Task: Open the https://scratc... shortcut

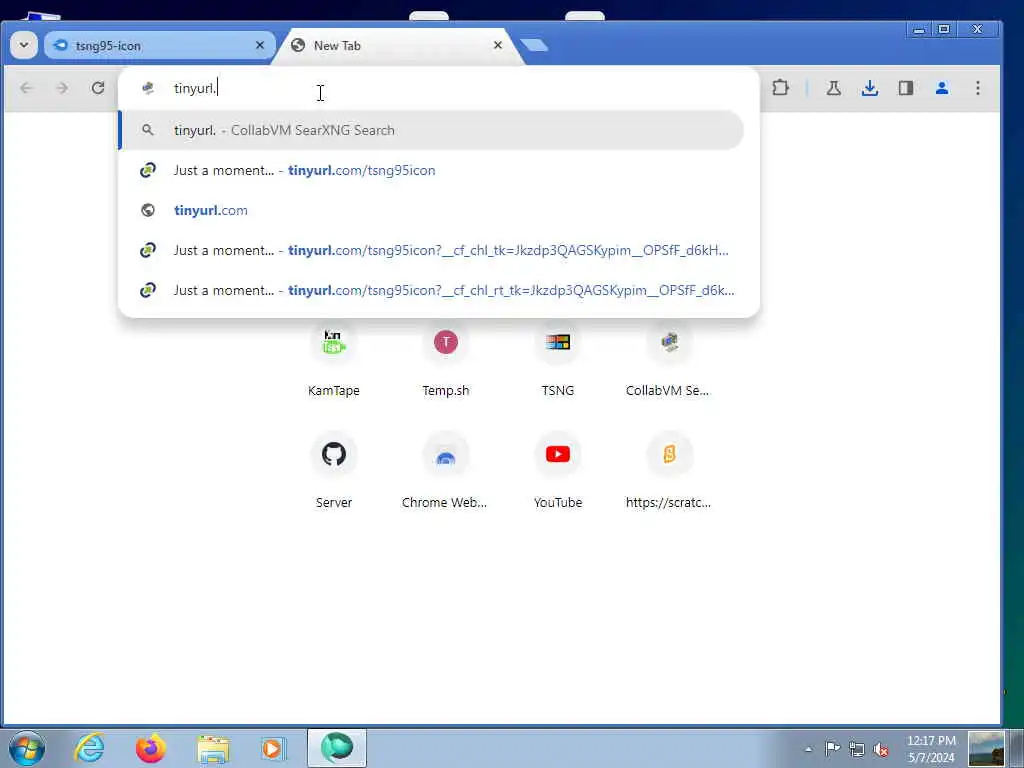Action: 669,470
